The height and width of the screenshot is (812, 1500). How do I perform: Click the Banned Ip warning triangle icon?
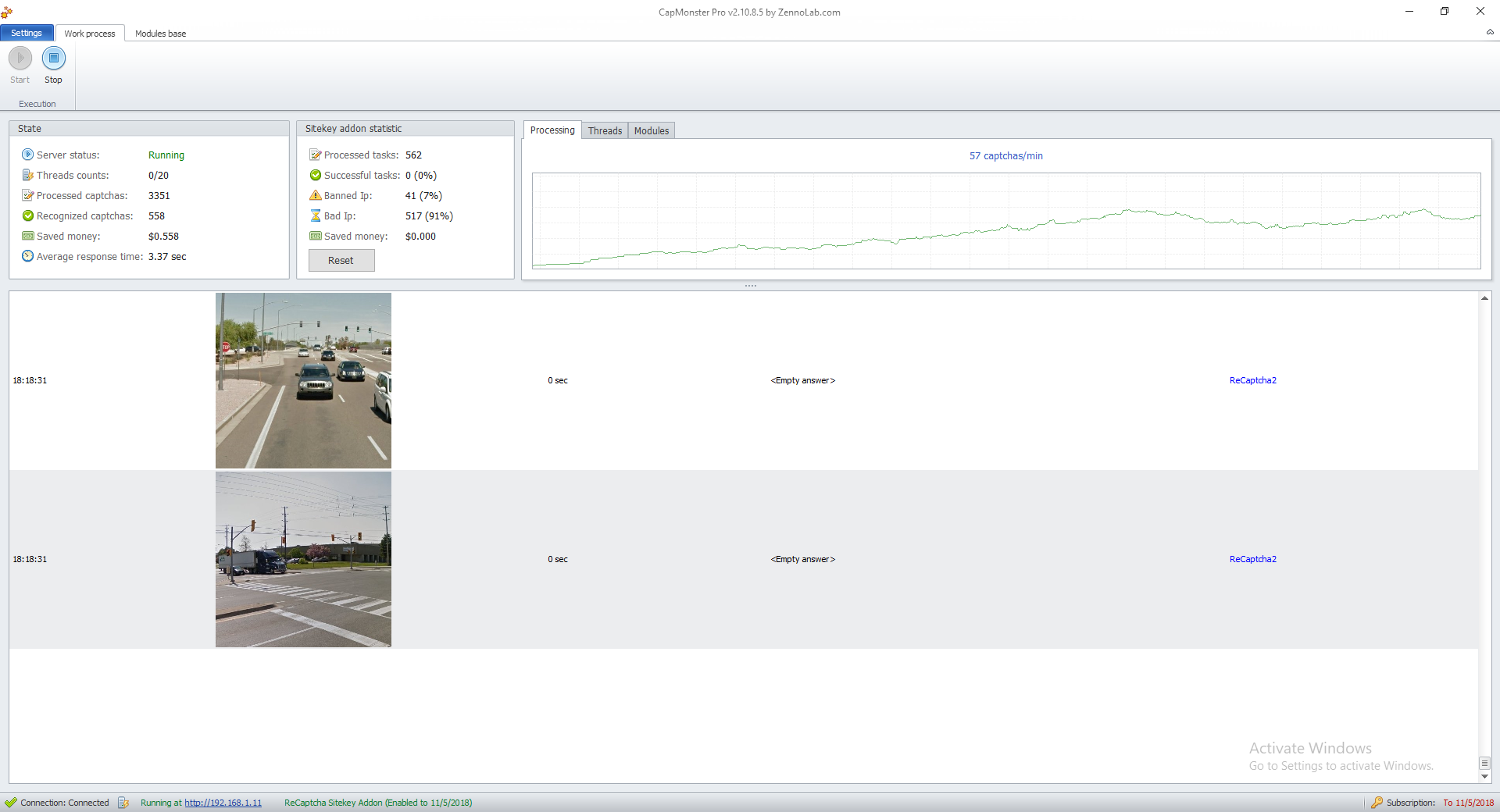(x=316, y=195)
